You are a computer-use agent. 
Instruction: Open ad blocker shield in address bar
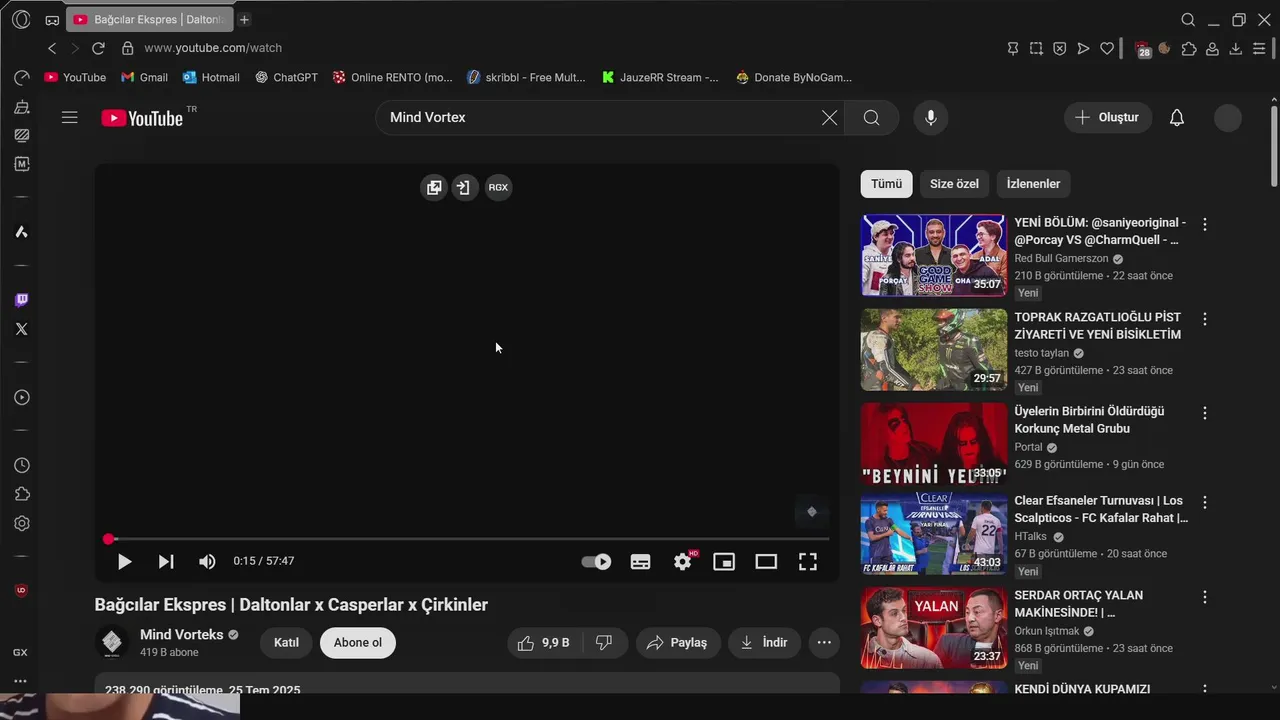[1059, 48]
